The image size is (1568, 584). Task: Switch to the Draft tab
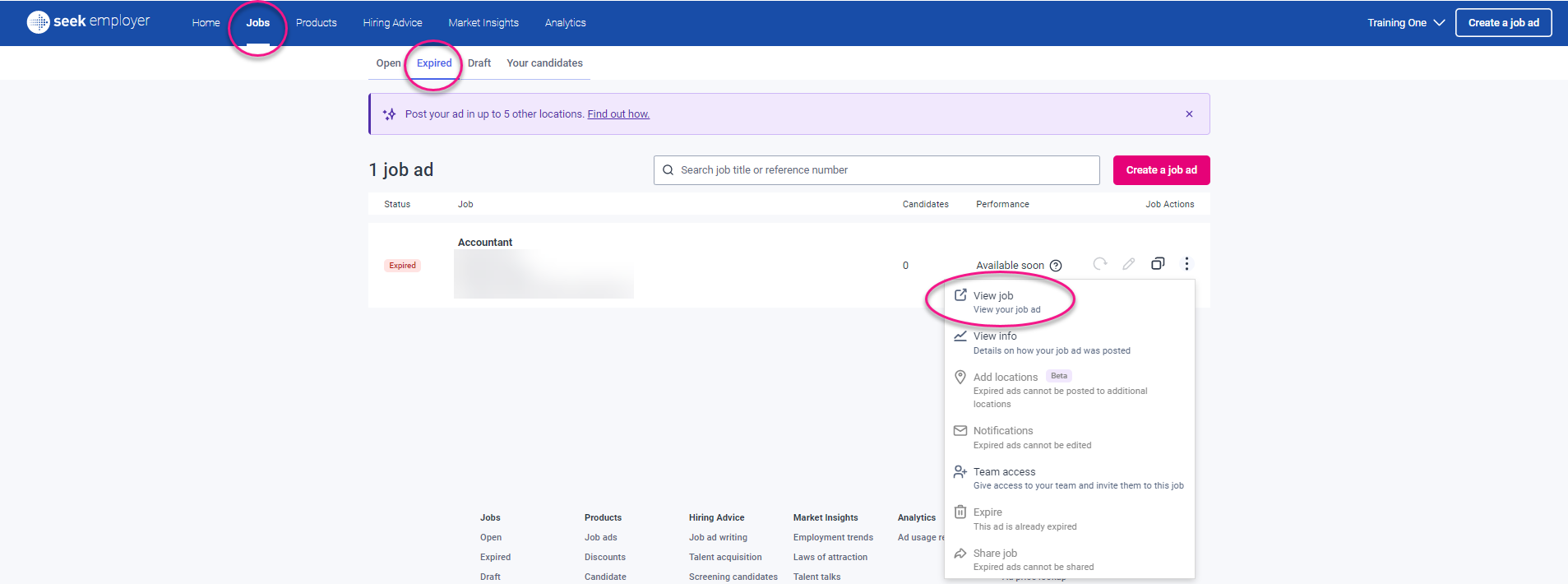(x=479, y=63)
